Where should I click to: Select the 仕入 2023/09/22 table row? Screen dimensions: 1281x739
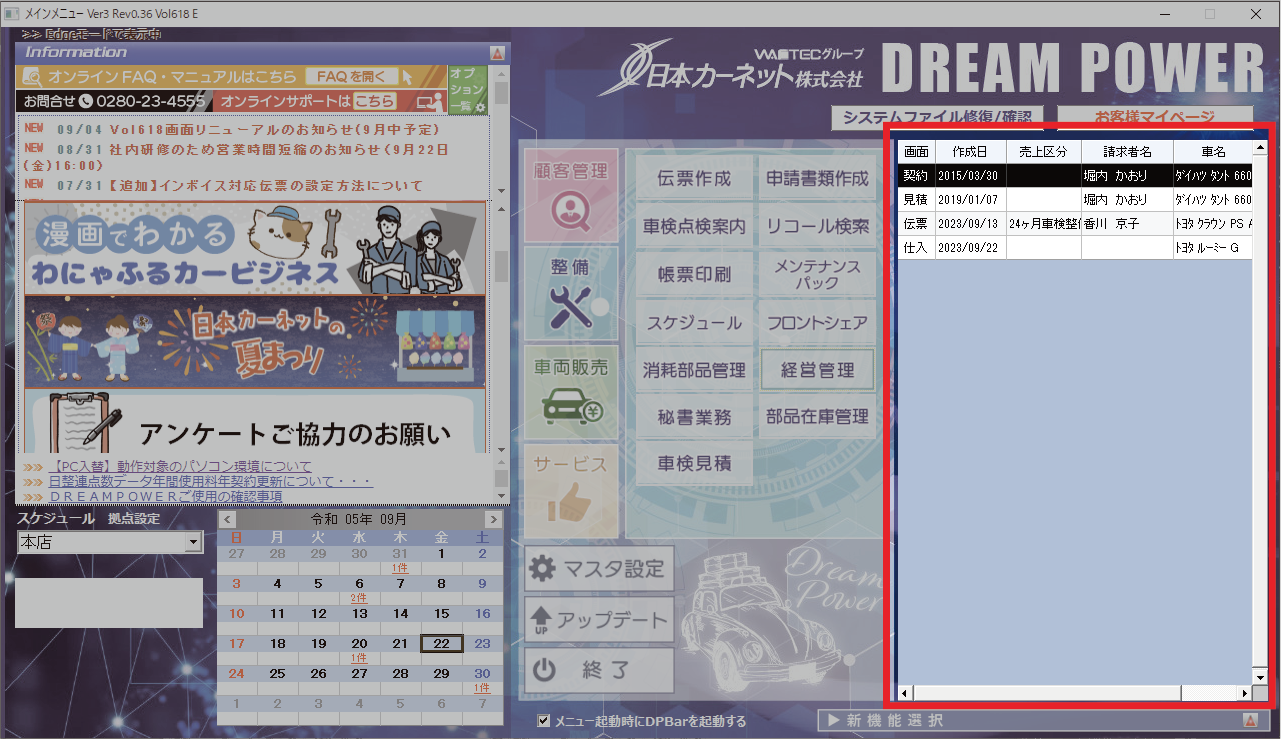(x=1075, y=247)
